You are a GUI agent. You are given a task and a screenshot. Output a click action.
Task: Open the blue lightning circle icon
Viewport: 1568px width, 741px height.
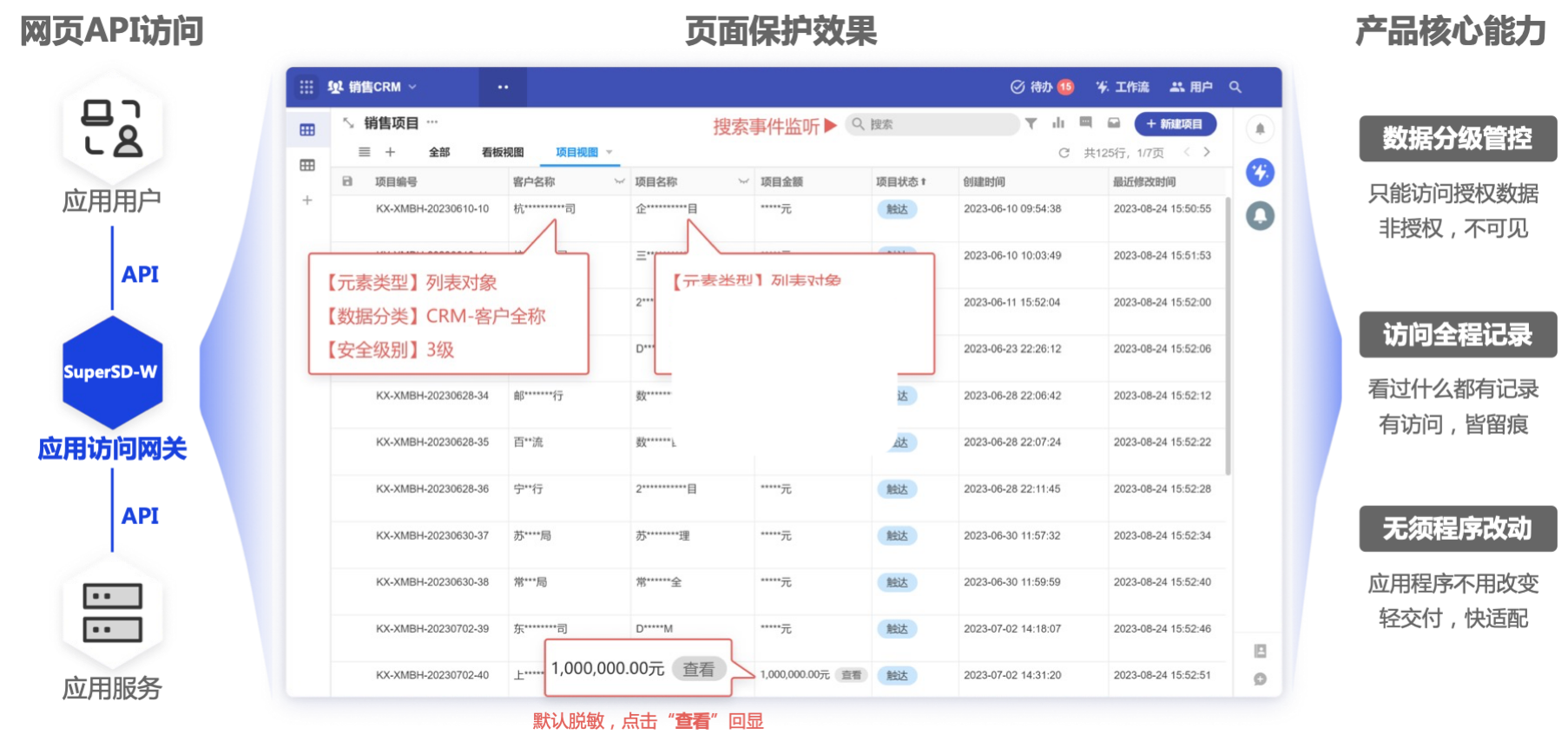click(1260, 172)
